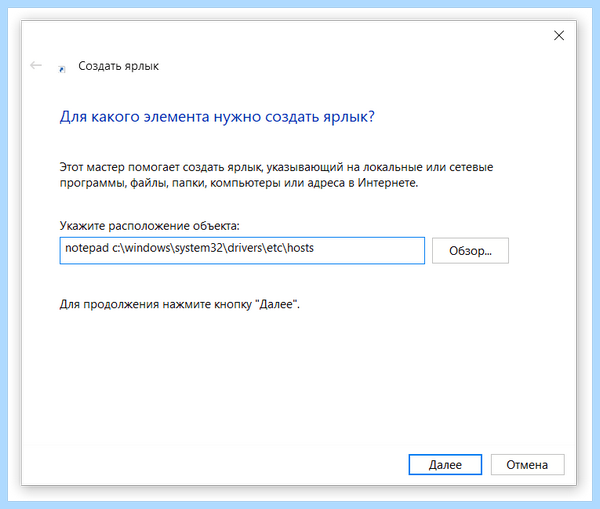
Task: Open file browser with Обзор... button
Action: (470, 250)
